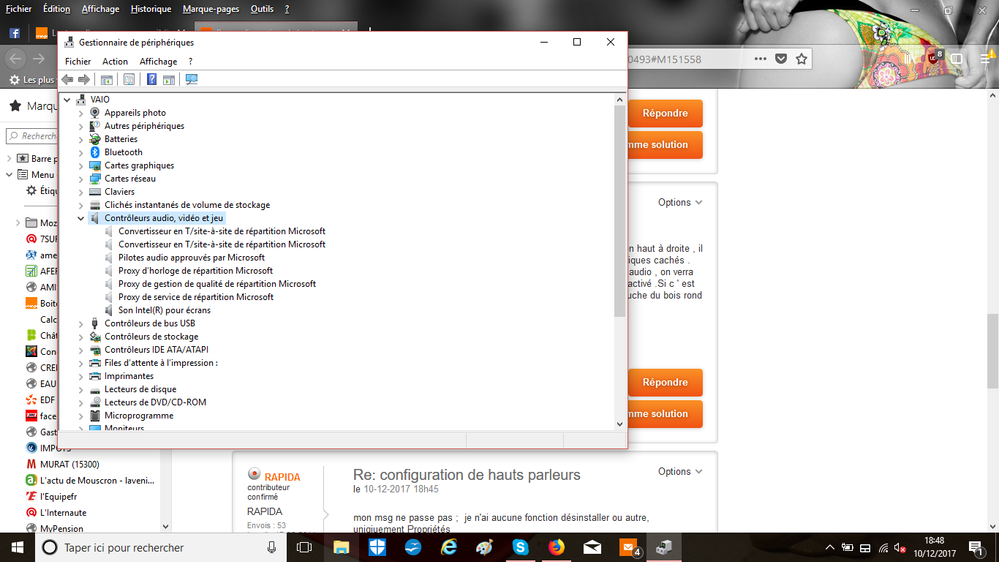Click the blue Help question mark icon
The image size is (999, 562).
pos(152,80)
